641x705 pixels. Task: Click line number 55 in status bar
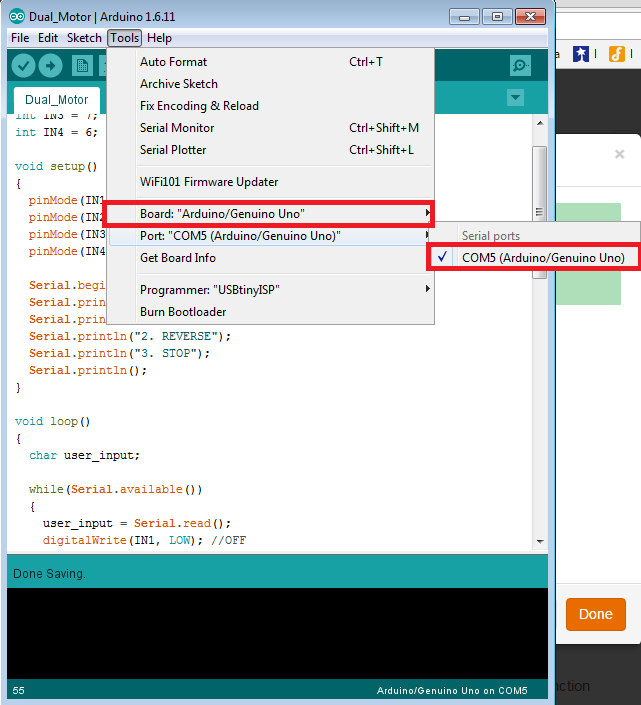click(x=18, y=691)
